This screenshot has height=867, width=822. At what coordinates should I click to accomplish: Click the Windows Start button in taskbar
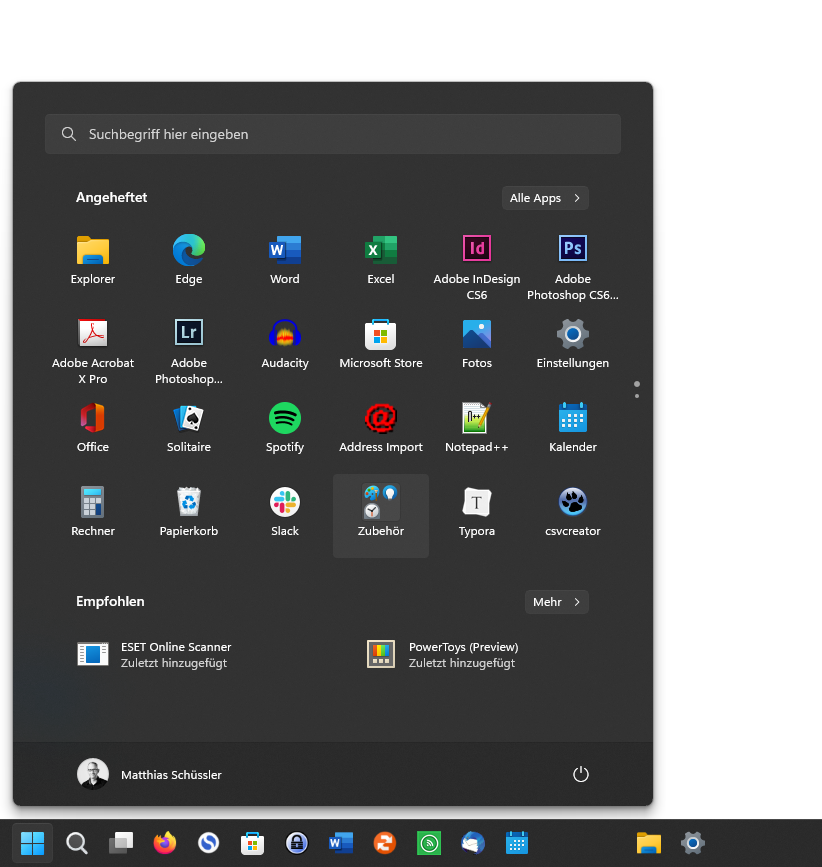(32, 843)
